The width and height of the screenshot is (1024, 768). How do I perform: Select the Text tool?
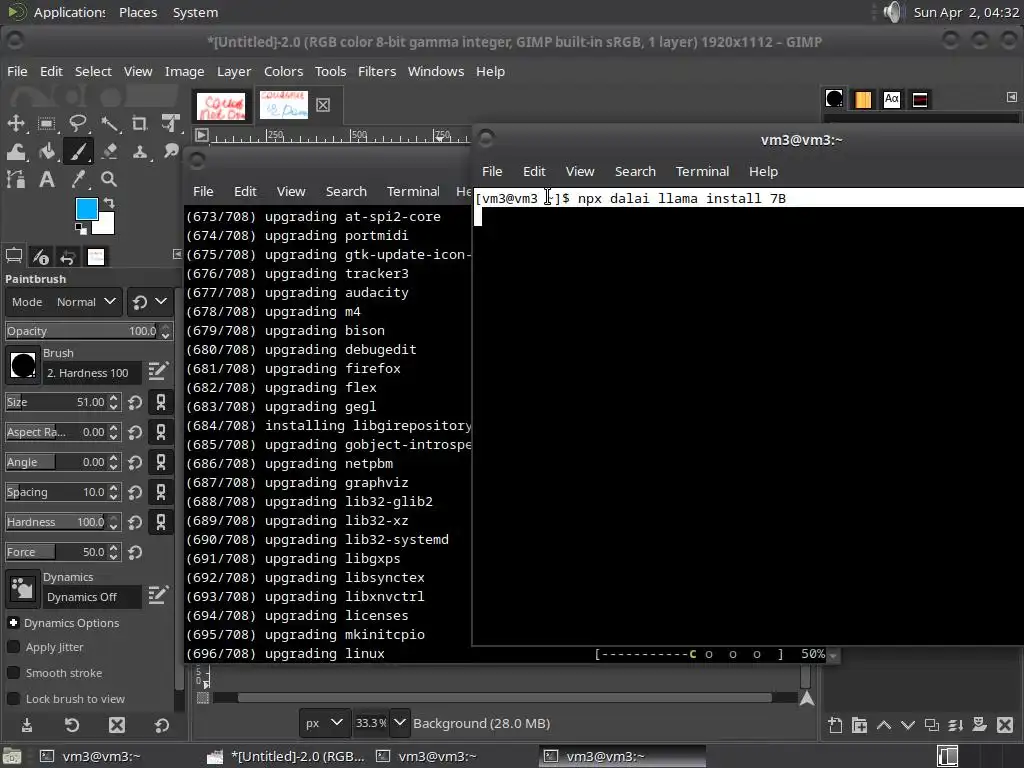click(x=46, y=179)
